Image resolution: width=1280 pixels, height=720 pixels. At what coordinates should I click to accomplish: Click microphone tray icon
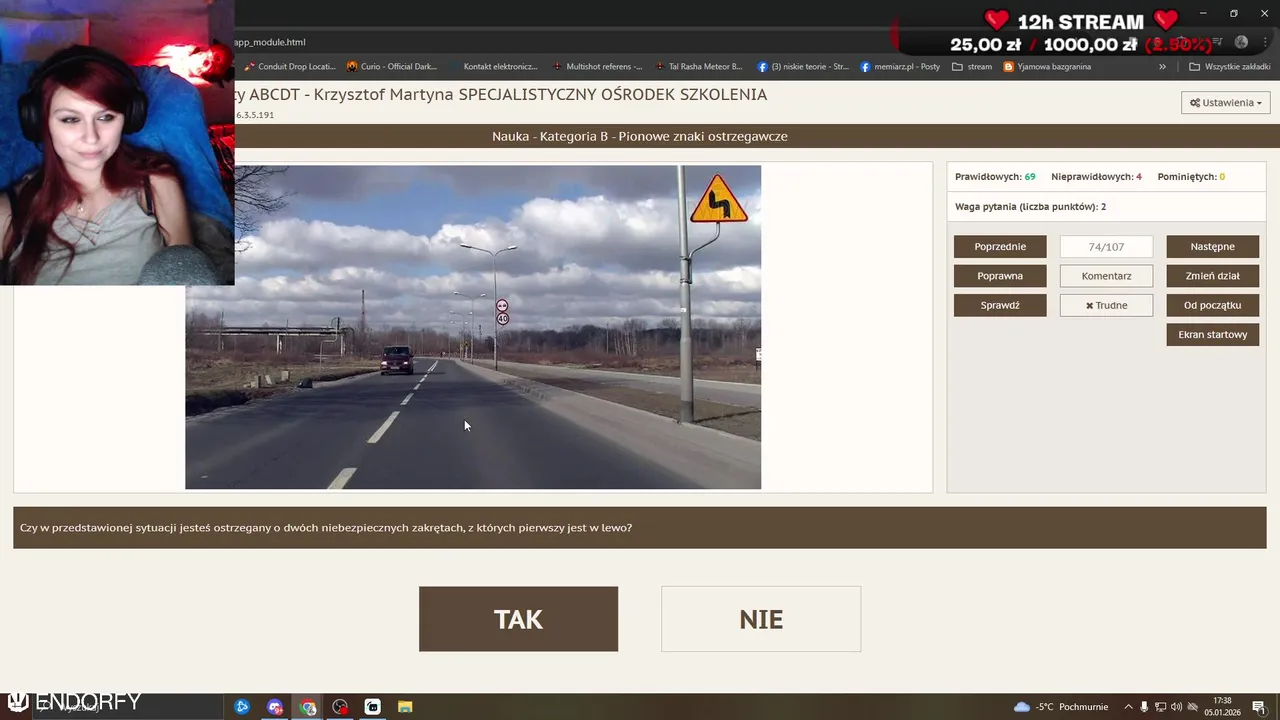pyautogui.click(x=1144, y=707)
